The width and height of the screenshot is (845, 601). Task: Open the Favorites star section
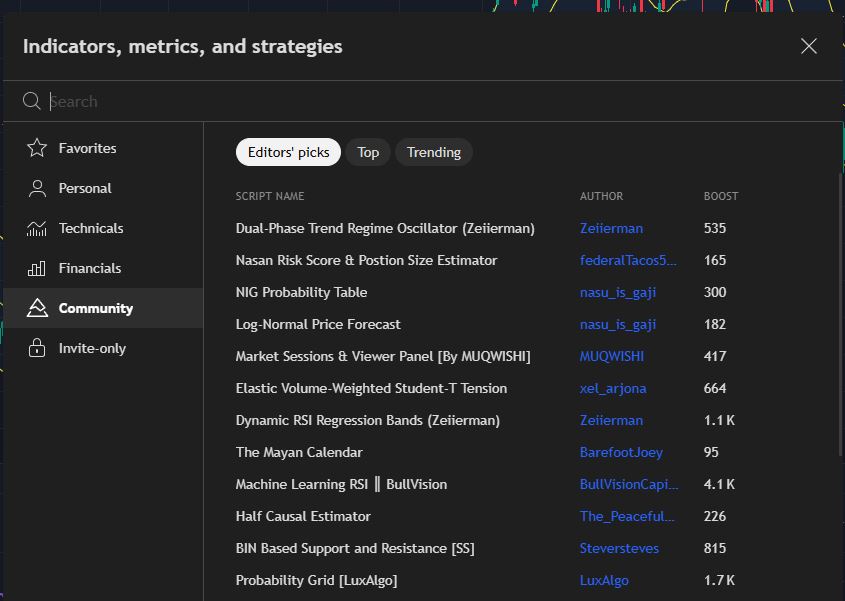(37, 147)
